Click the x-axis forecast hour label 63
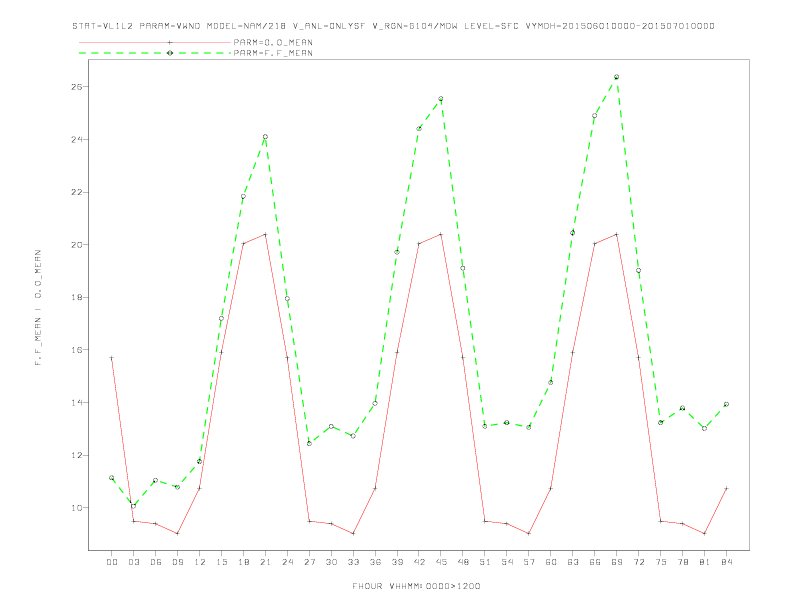Image resolution: width=792 pixels, height=612 pixels. click(x=573, y=562)
